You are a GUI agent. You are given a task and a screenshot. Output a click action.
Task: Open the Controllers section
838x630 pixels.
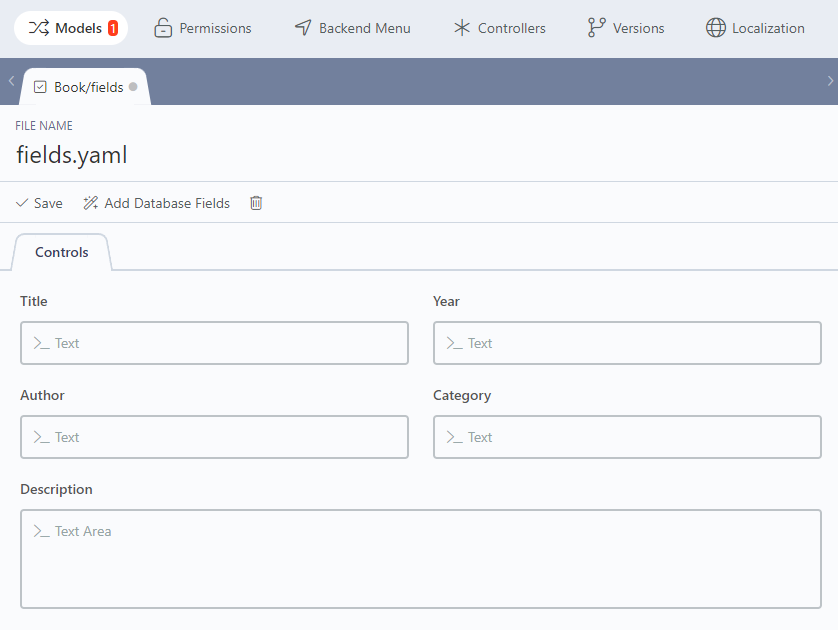499,28
